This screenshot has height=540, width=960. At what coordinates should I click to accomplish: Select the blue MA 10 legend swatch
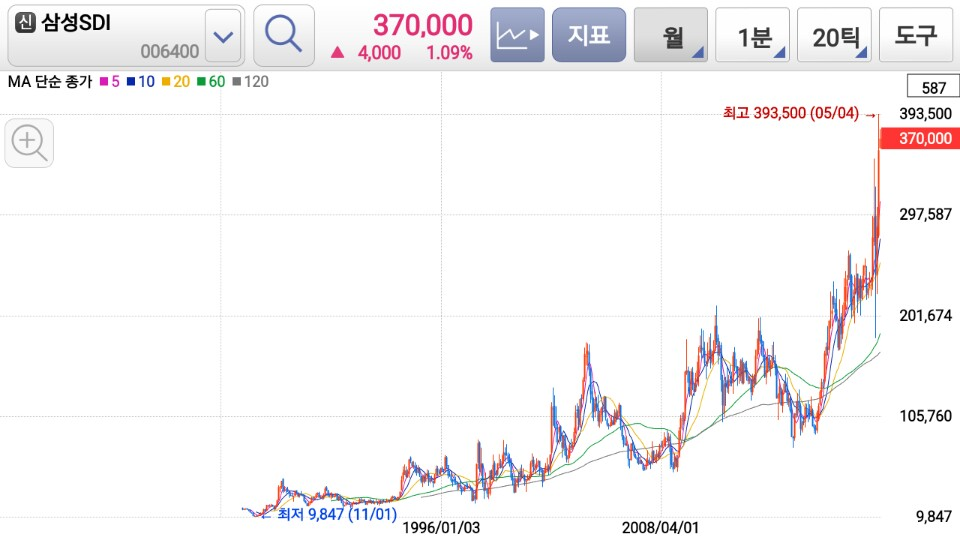point(131,81)
